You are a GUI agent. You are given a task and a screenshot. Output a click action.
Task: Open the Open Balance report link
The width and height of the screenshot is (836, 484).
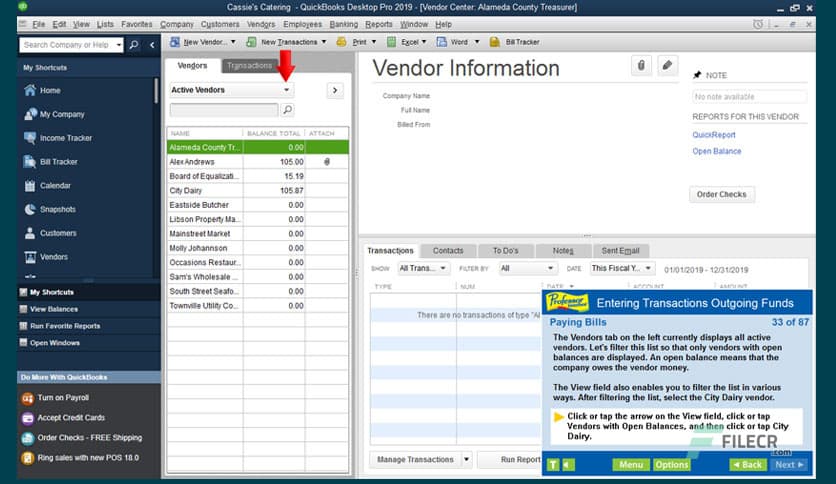point(717,151)
